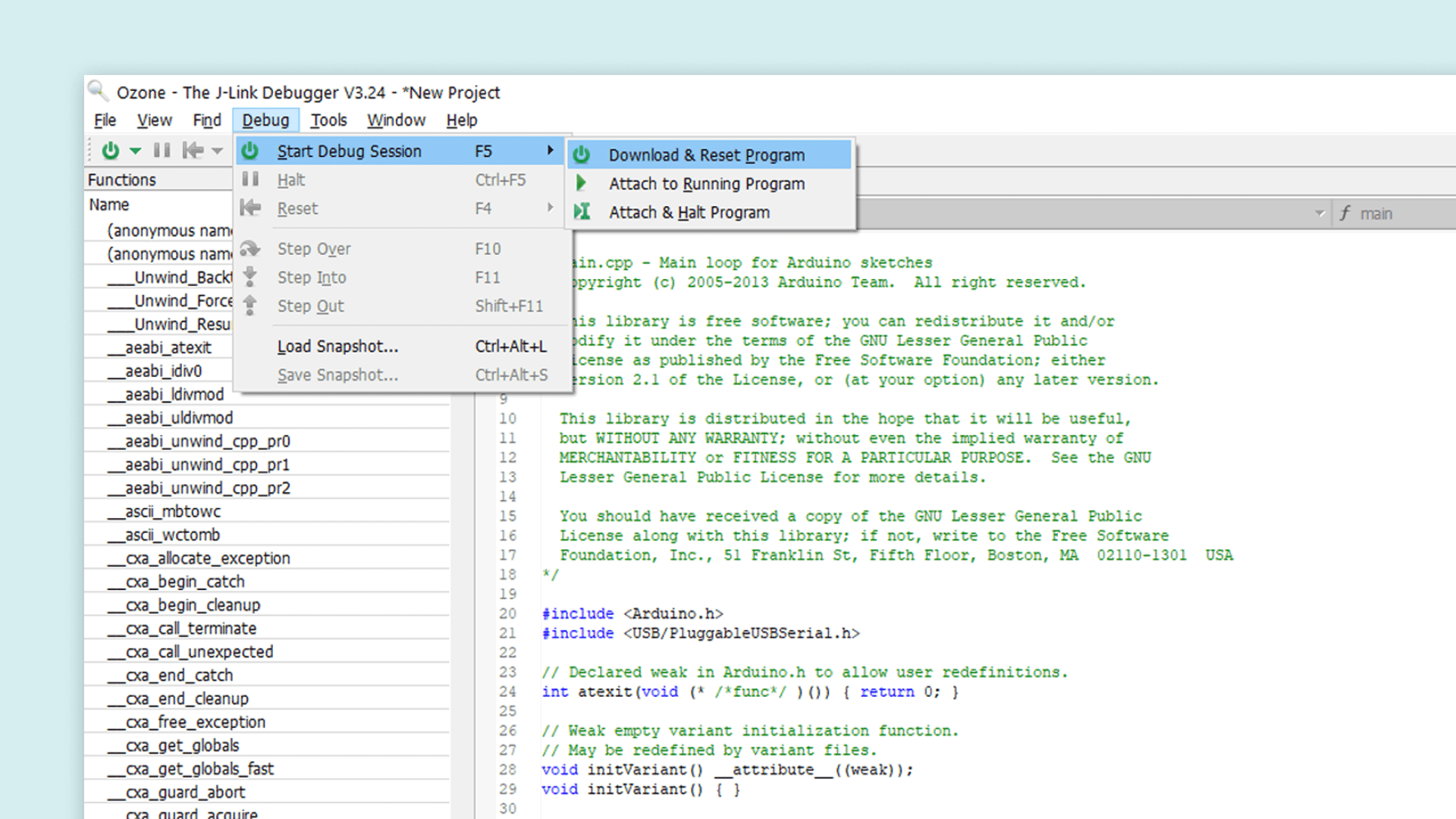Click the Ozone application logo icon
Screen dimensions: 1456x819
pos(97,92)
